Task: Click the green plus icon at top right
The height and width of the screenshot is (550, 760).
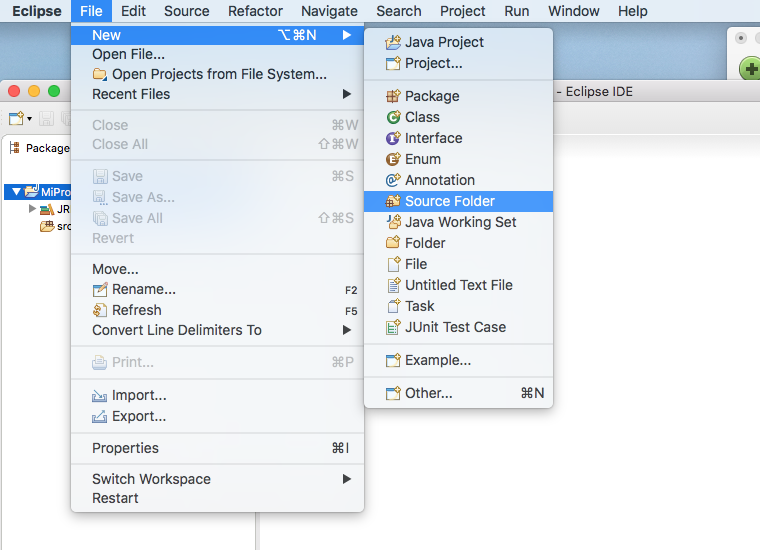Action: point(749,69)
